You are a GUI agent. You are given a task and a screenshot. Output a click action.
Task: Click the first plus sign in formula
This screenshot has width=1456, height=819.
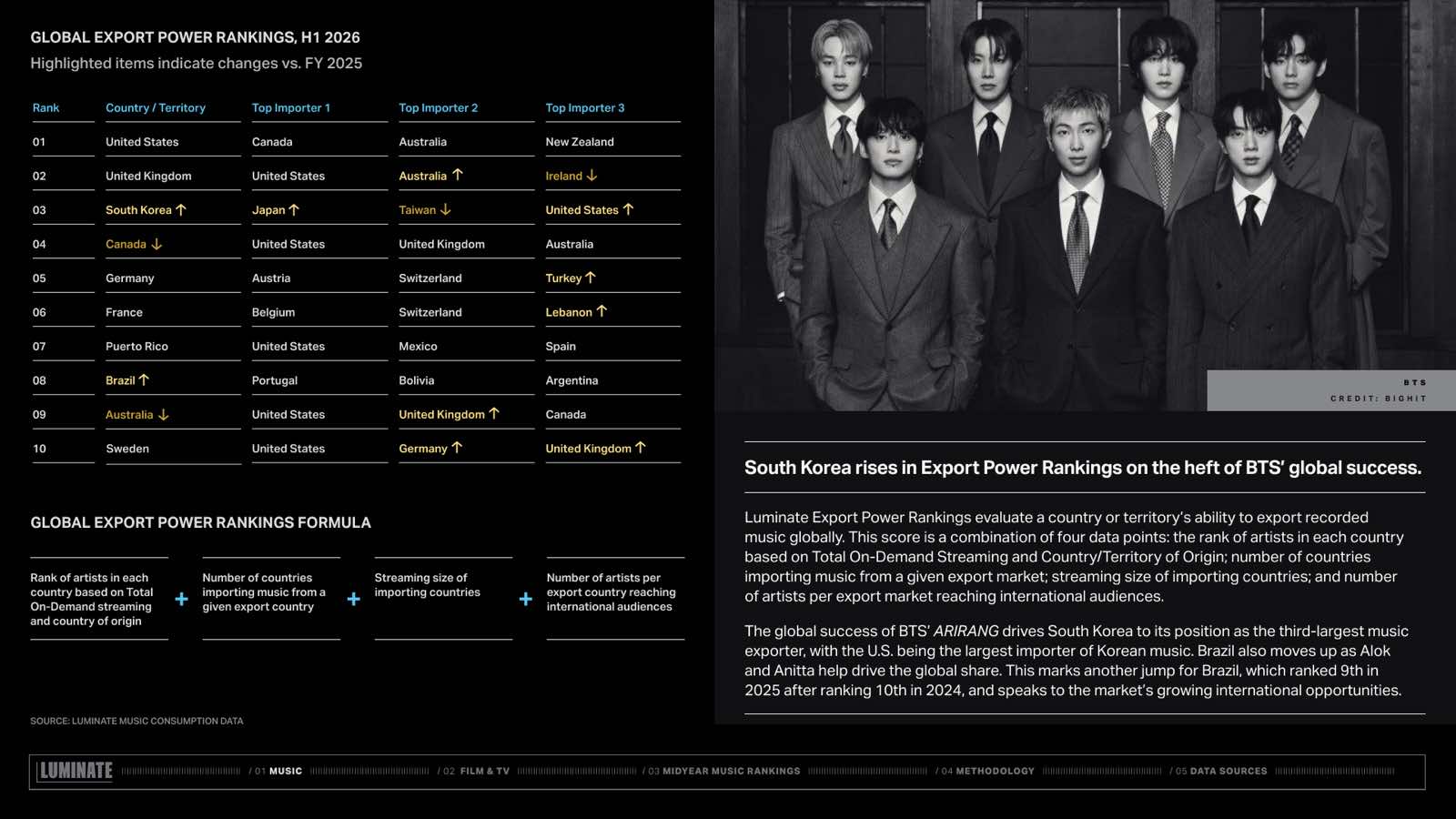tap(181, 599)
